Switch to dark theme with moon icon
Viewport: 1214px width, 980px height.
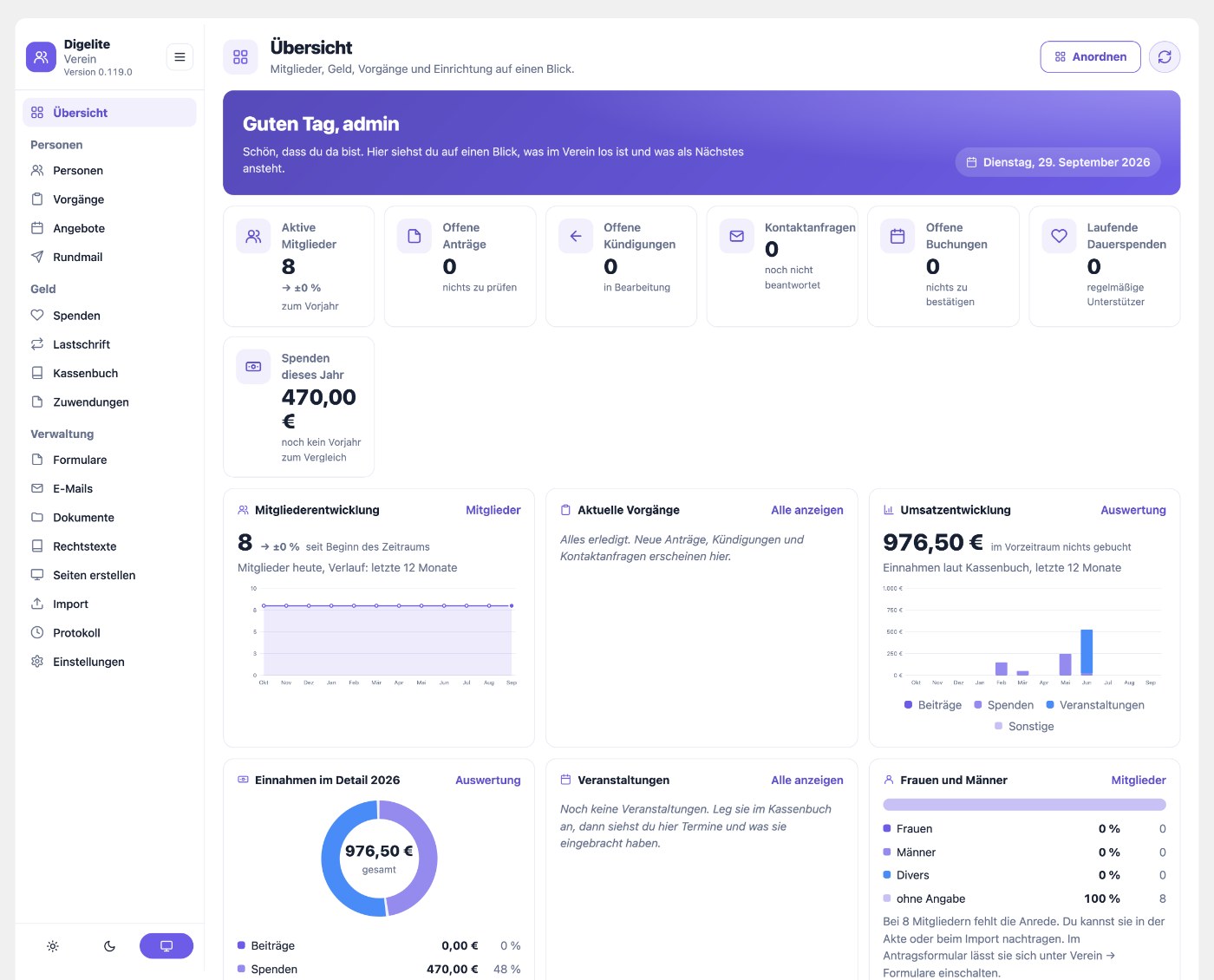pyautogui.click(x=109, y=946)
